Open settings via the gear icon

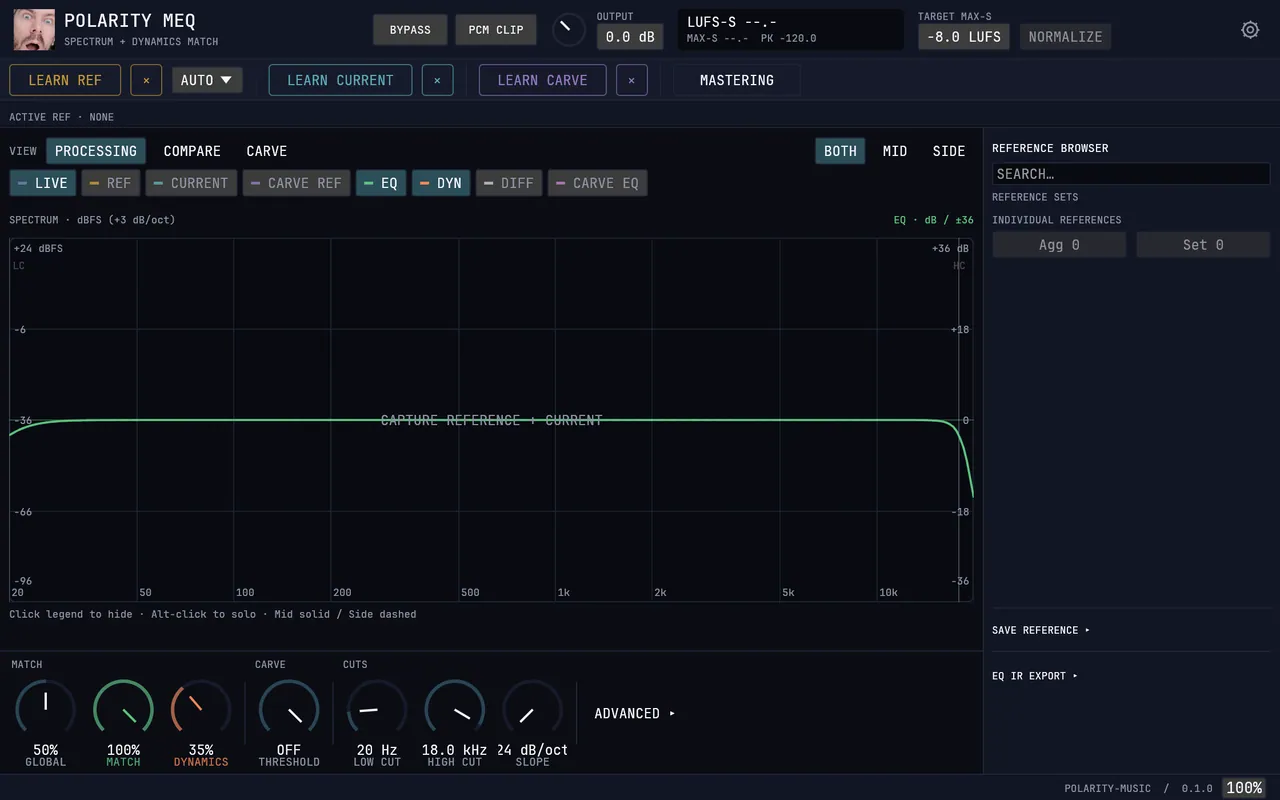pos(1250,30)
